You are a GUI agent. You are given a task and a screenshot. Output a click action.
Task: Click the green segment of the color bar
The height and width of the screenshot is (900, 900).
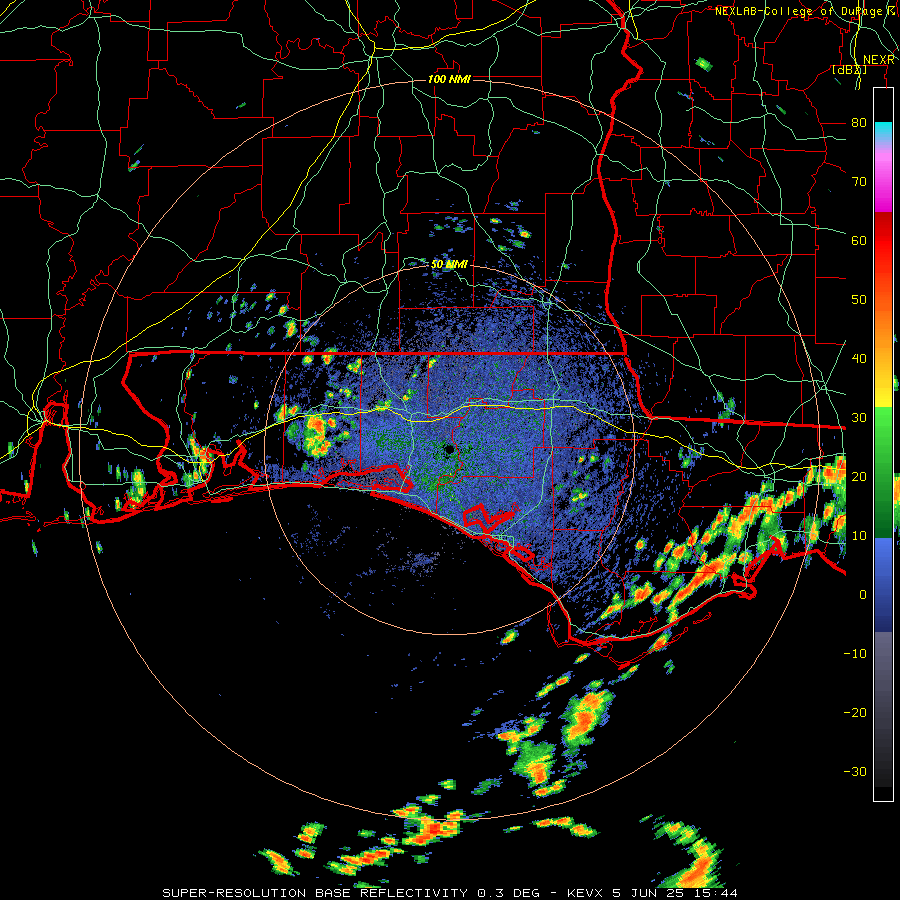[883, 472]
